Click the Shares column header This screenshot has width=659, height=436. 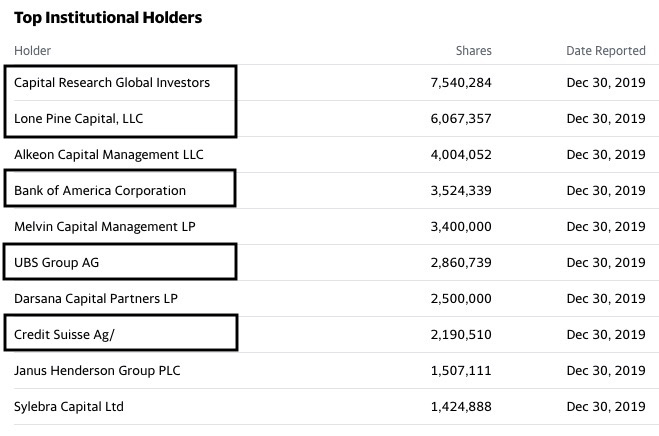[x=473, y=50]
